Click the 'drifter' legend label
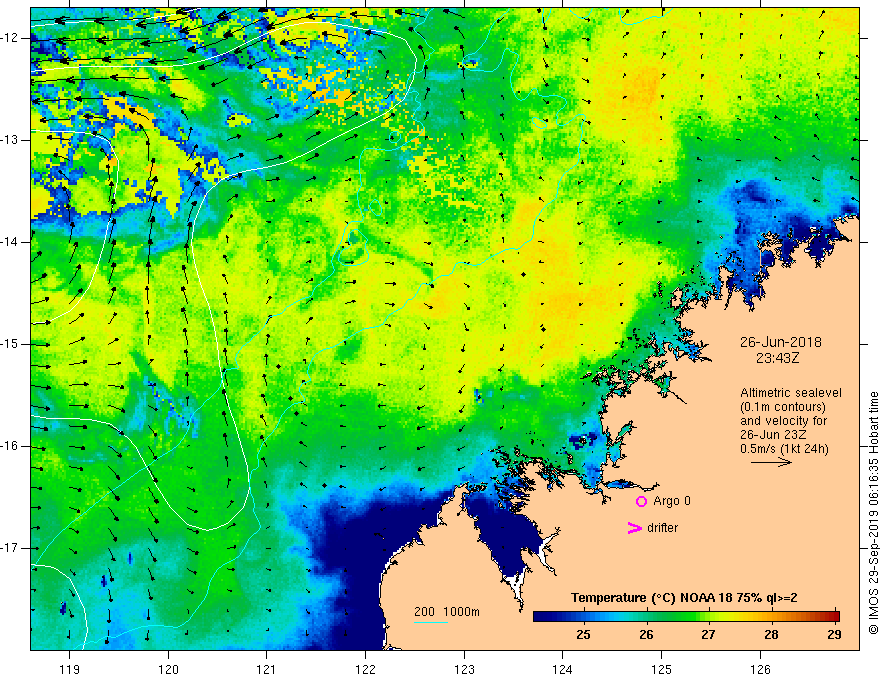 (662, 528)
